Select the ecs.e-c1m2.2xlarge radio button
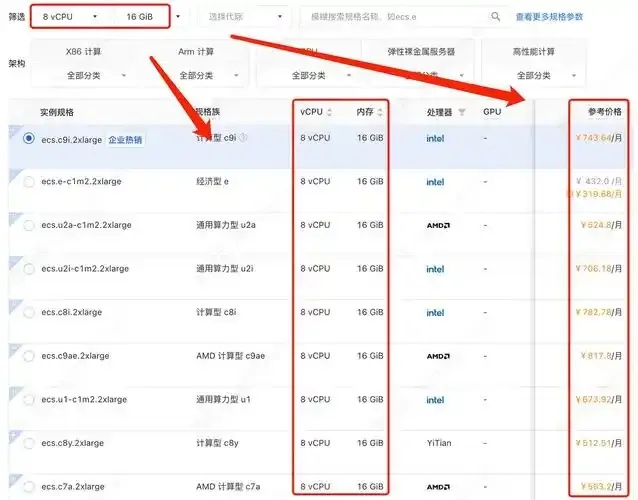The height and width of the screenshot is (500, 638). click(x=29, y=181)
